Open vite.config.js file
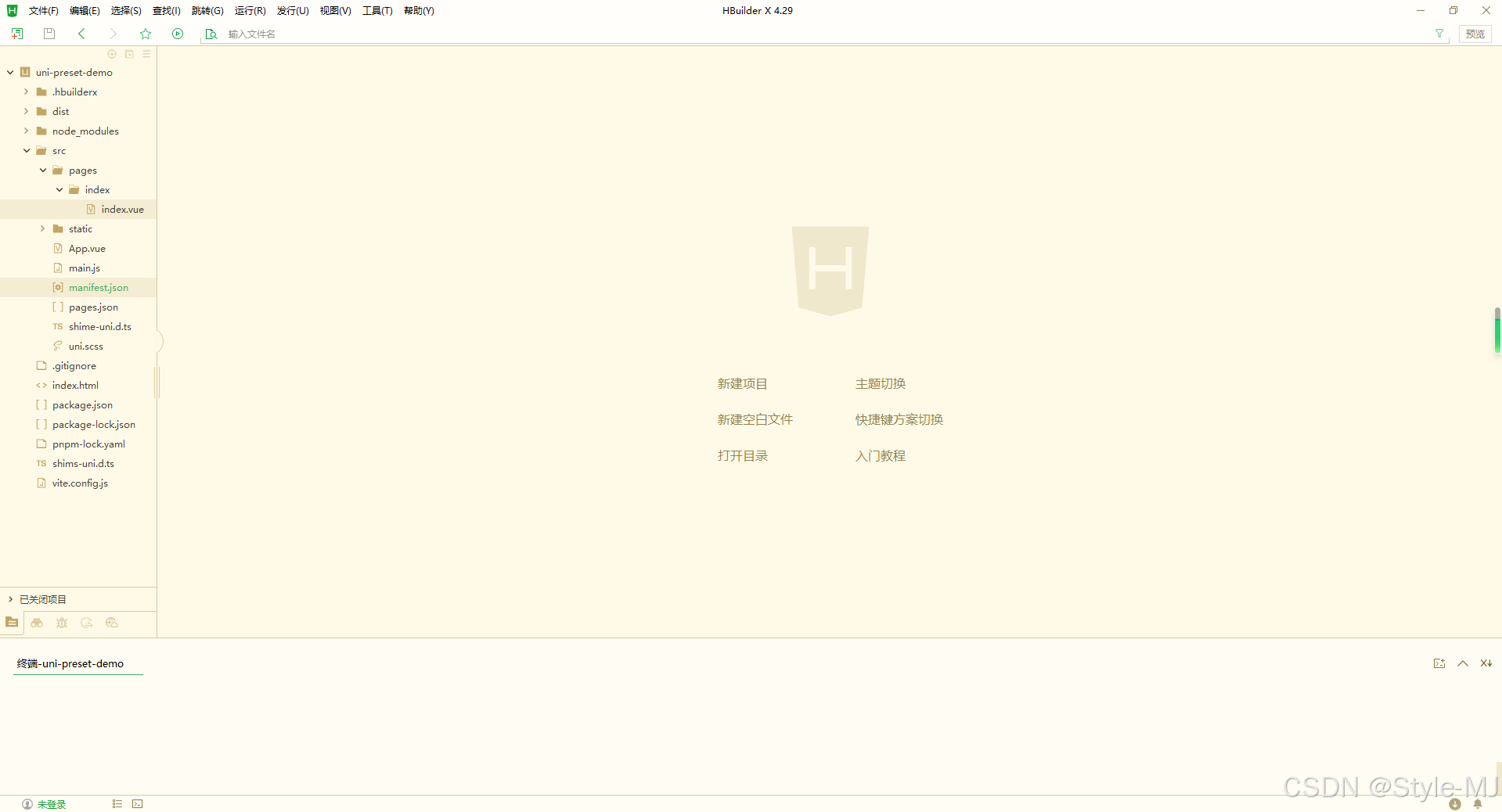Screen dimensions: 1502x812 [78, 483]
